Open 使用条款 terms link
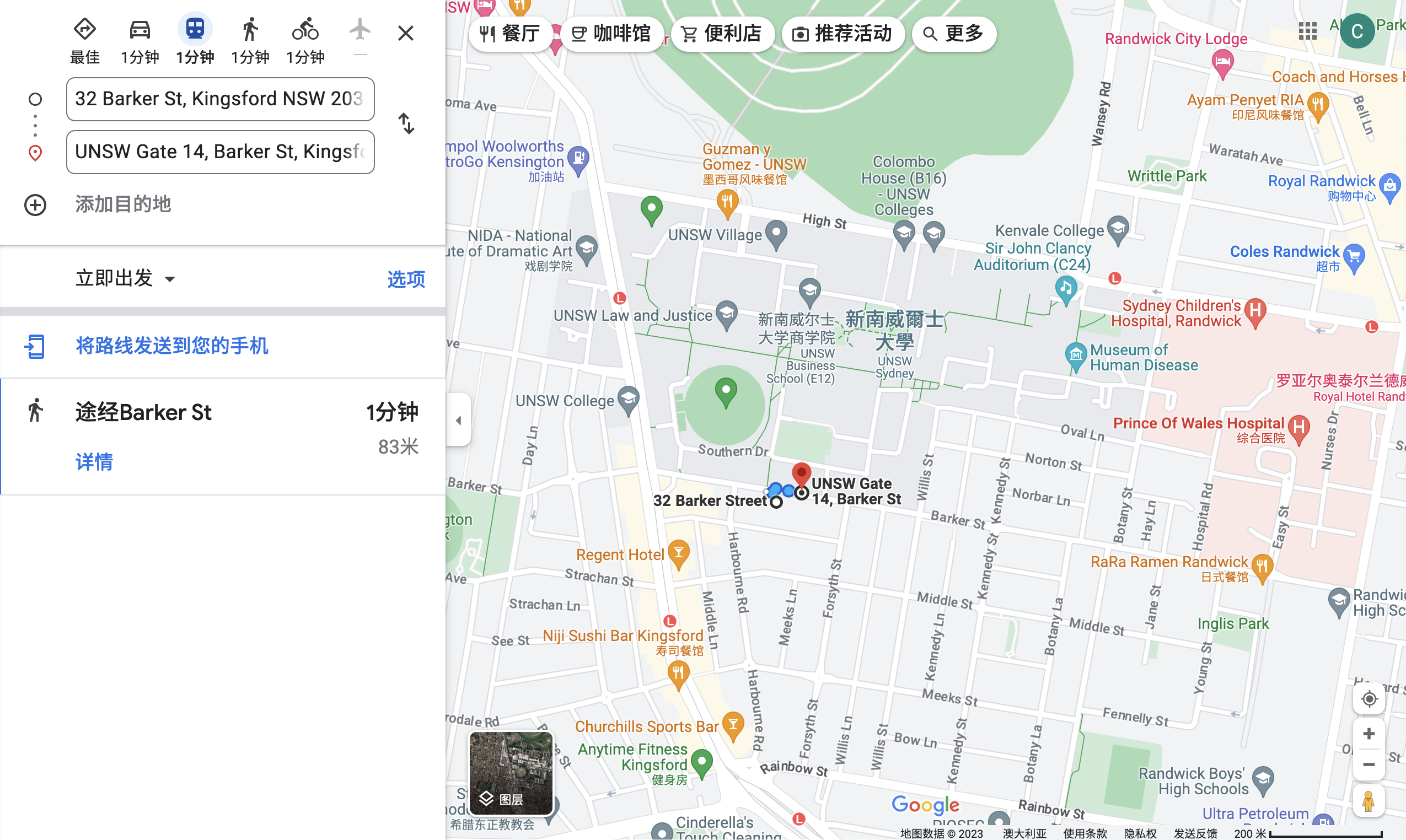The height and width of the screenshot is (840, 1406). point(1085,833)
